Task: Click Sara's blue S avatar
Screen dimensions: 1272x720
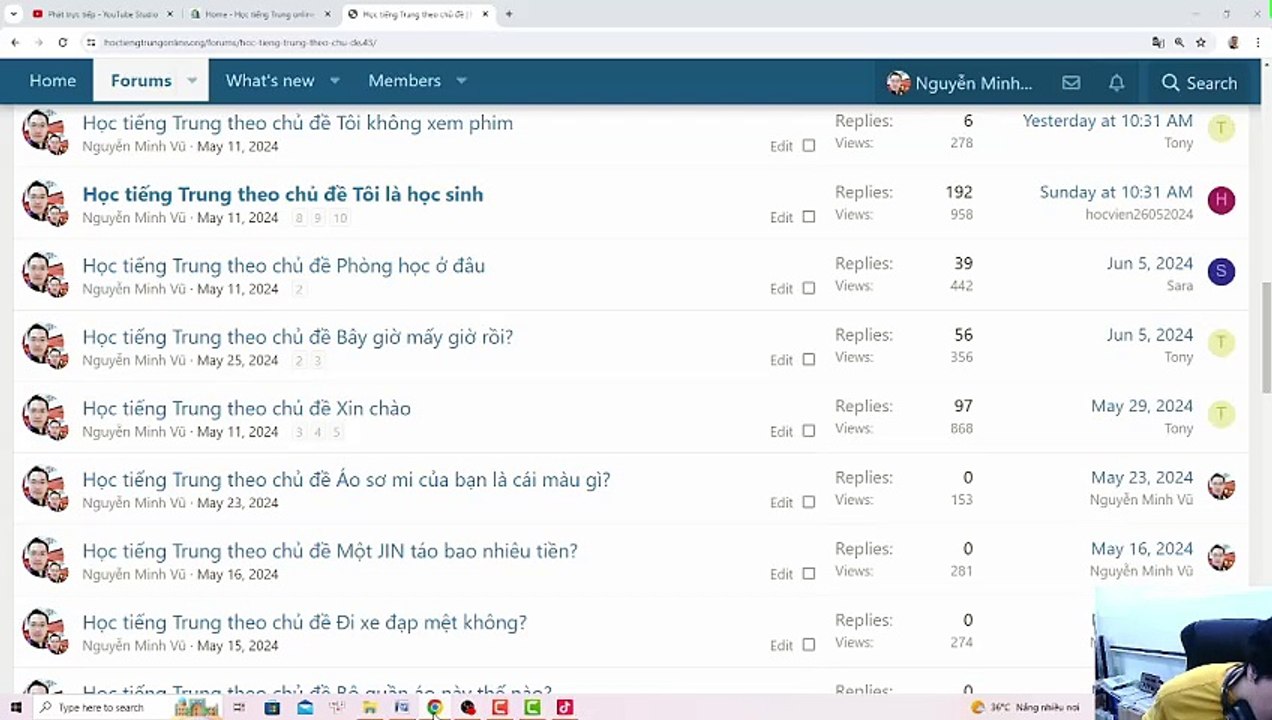Action: point(1221,271)
